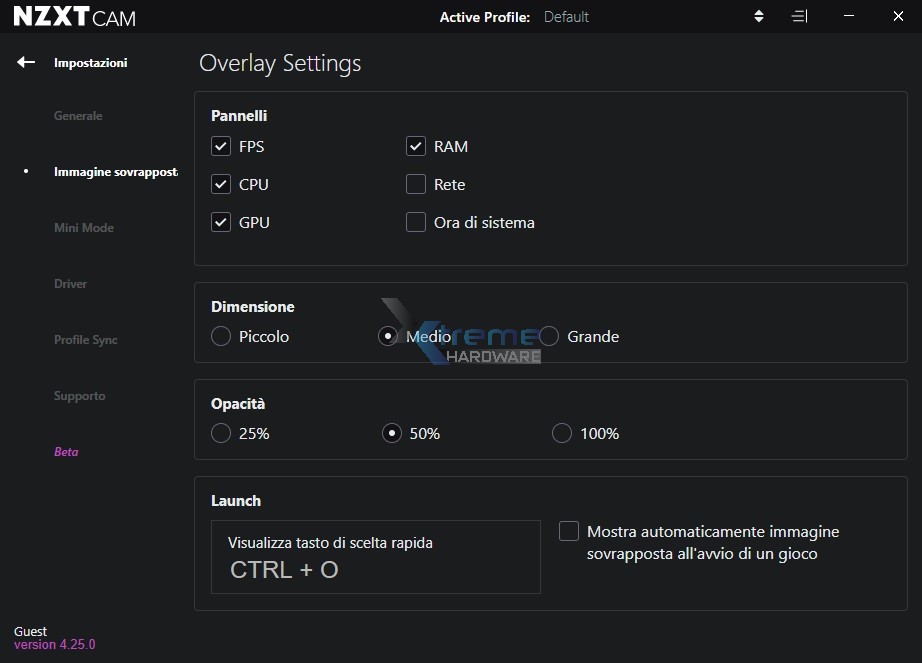Toggle the GPU panel checkbox
Viewport: 922px width, 663px height.
click(x=221, y=223)
